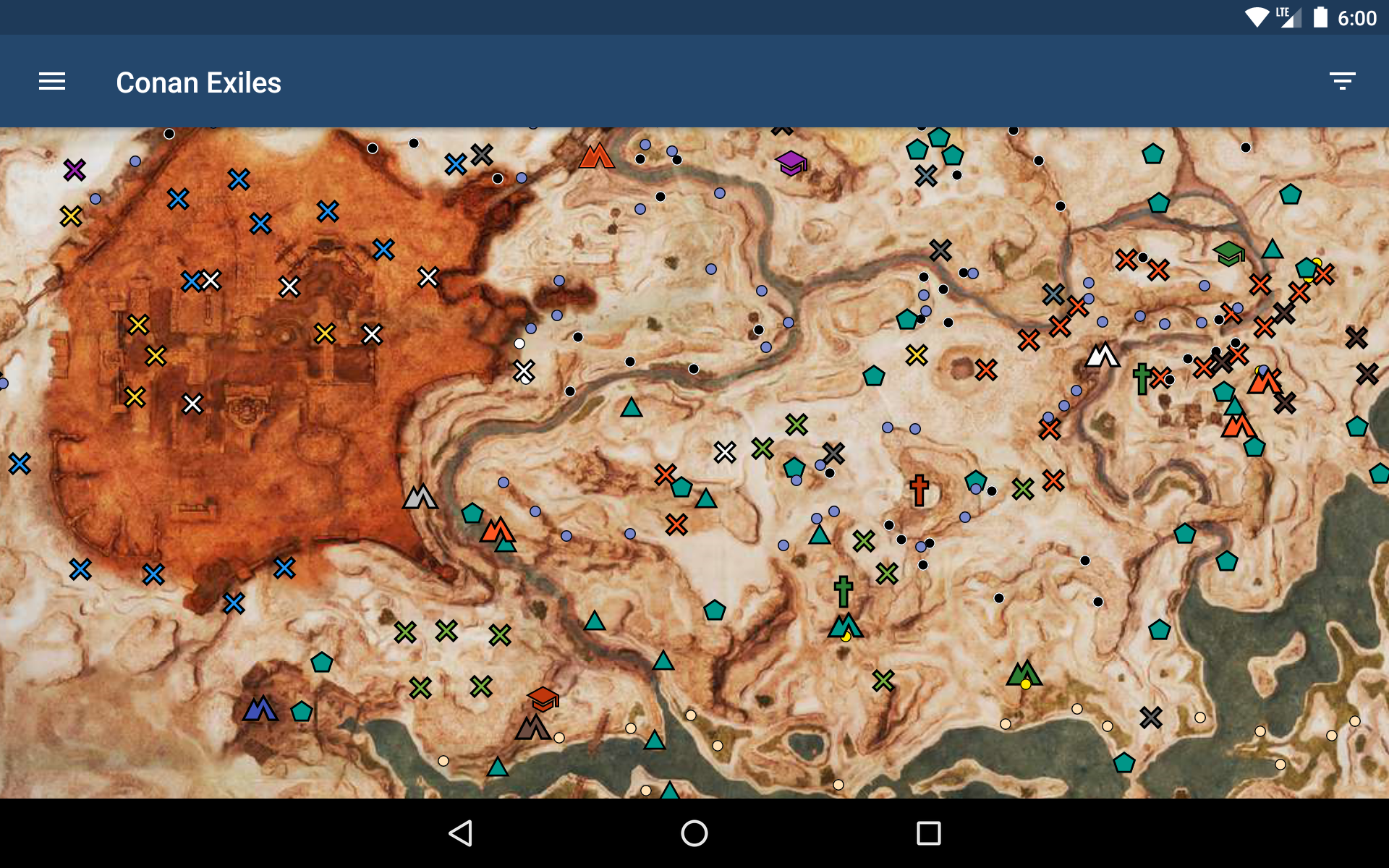Tap gray X marker among cream coastal dots
This screenshot has height=868, width=1389.
[1151, 718]
